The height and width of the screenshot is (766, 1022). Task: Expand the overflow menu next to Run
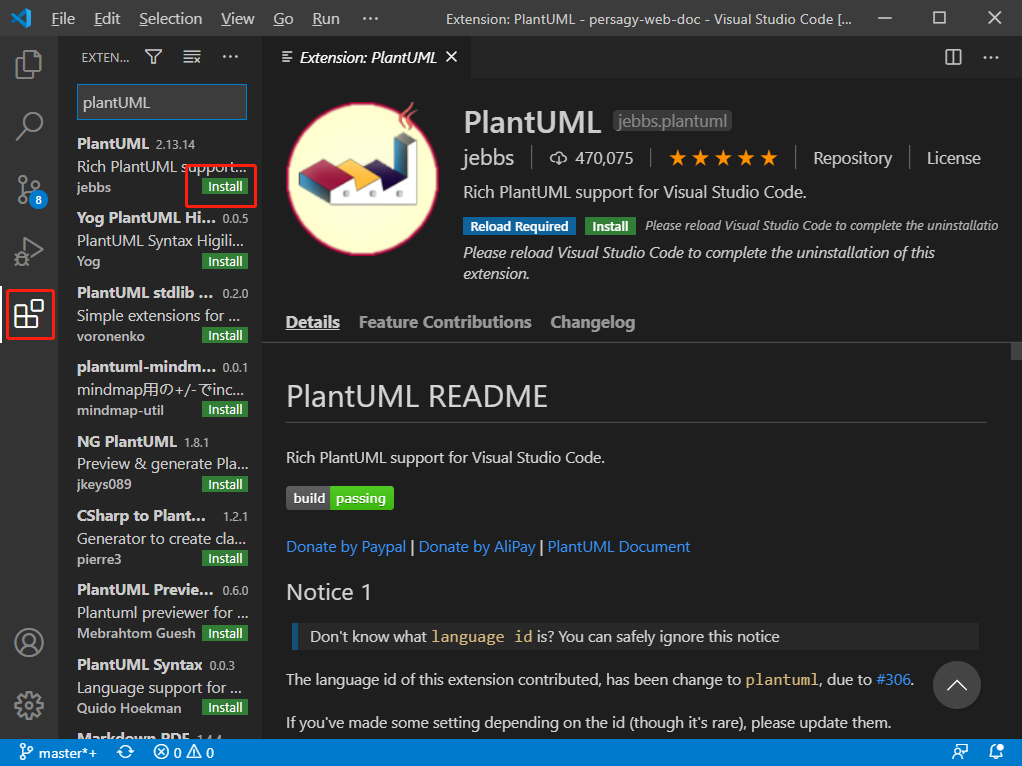pyautogui.click(x=370, y=17)
